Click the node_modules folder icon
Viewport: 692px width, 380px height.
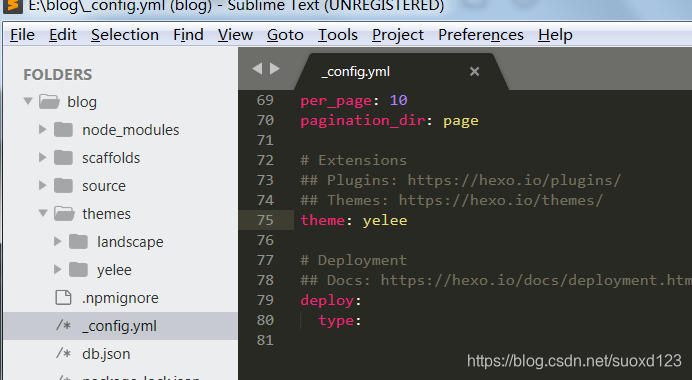pos(64,130)
